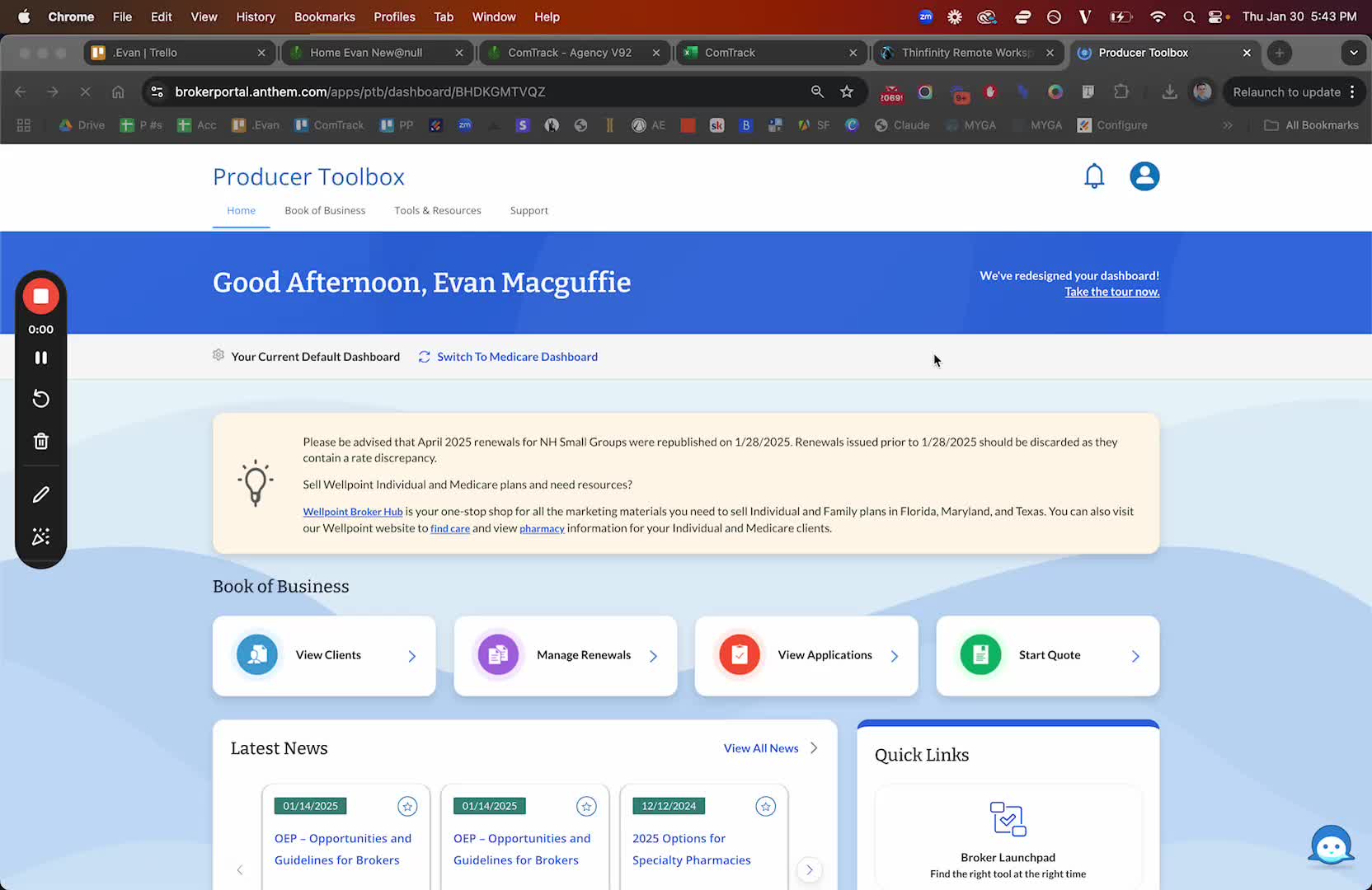Click the macOS Wi-Fi status icon
The image size is (1372, 890).
(x=1158, y=16)
